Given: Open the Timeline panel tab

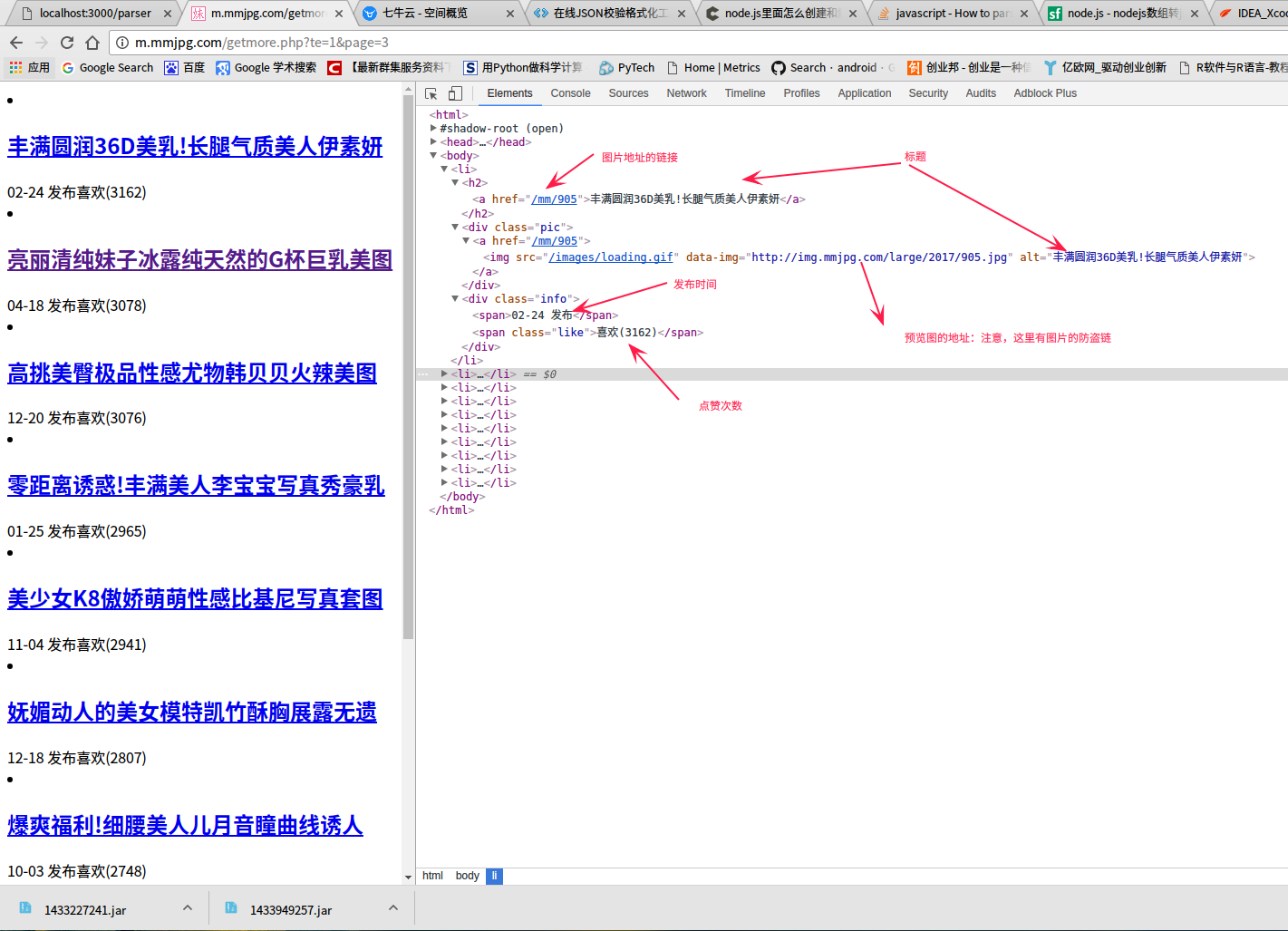Looking at the screenshot, I should [x=745, y=93].
